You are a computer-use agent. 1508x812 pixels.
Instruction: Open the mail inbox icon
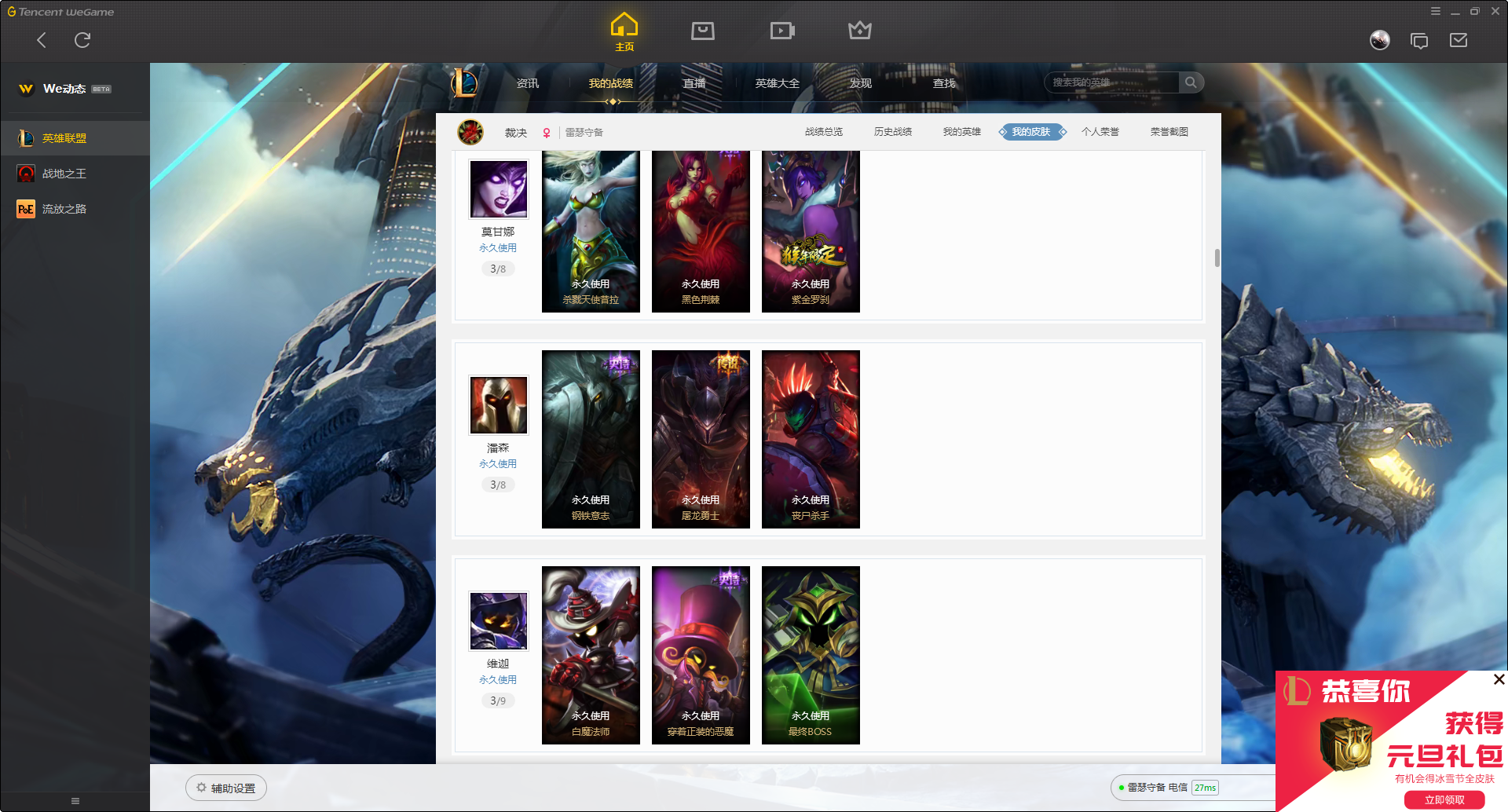click(x=1459, y=40)
